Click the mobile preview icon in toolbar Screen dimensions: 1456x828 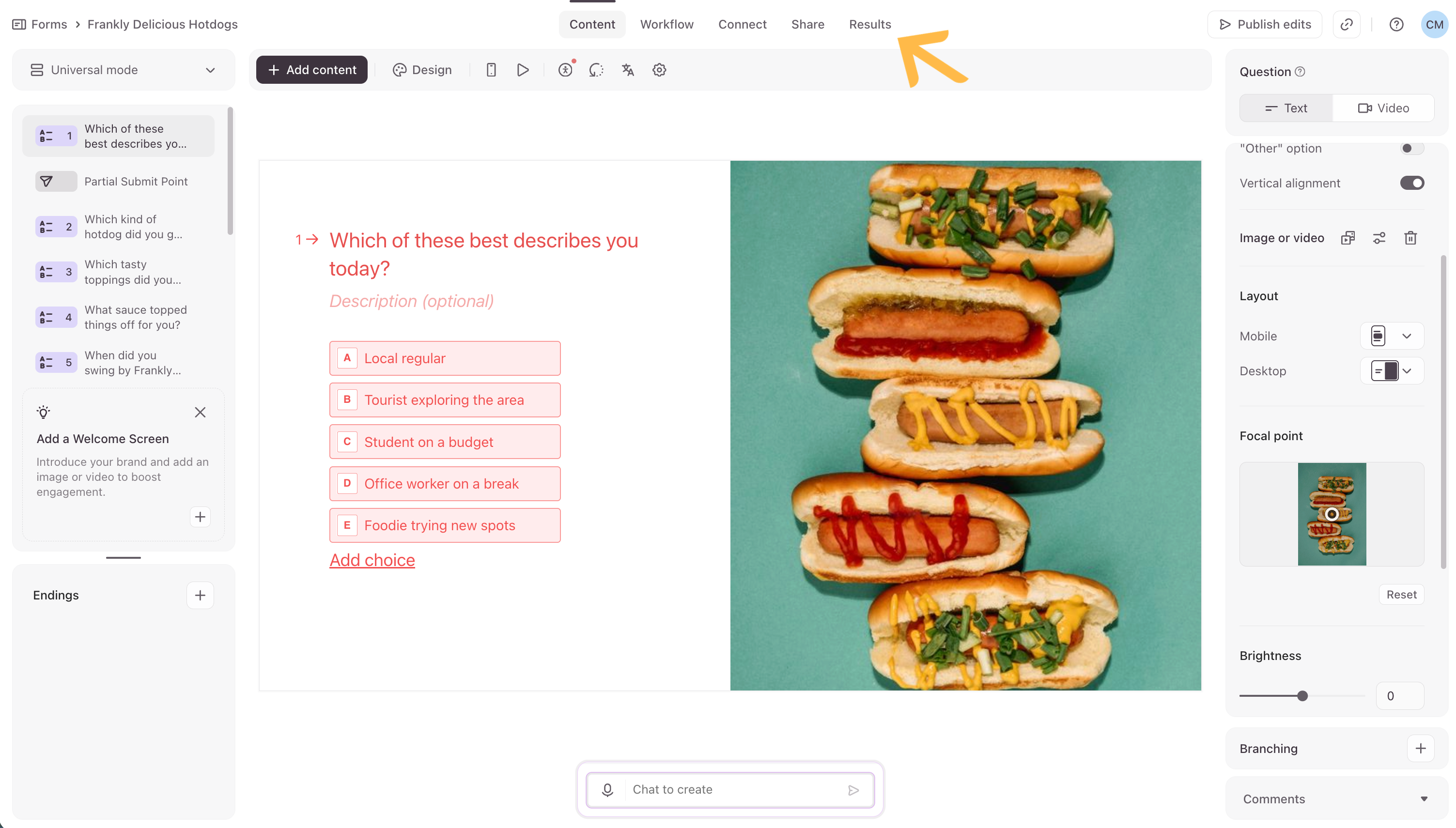[491, 70]
